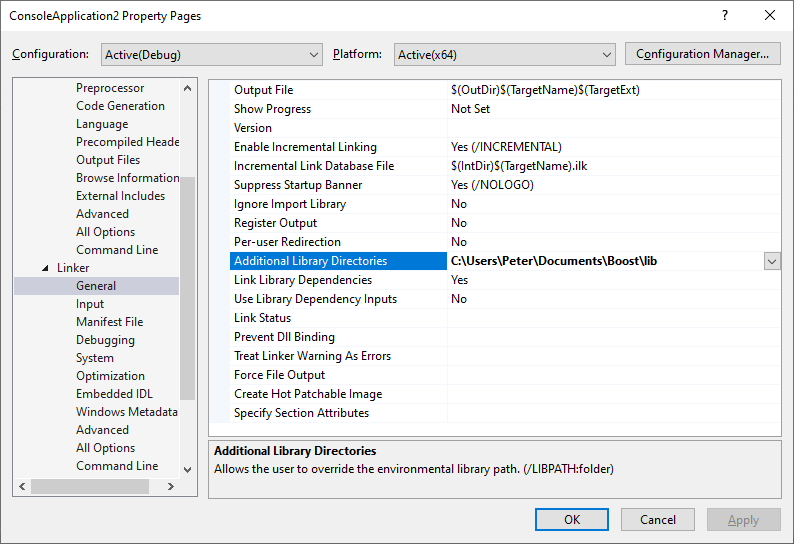
Task: Open the Platform dropdown
Action: 504,54
